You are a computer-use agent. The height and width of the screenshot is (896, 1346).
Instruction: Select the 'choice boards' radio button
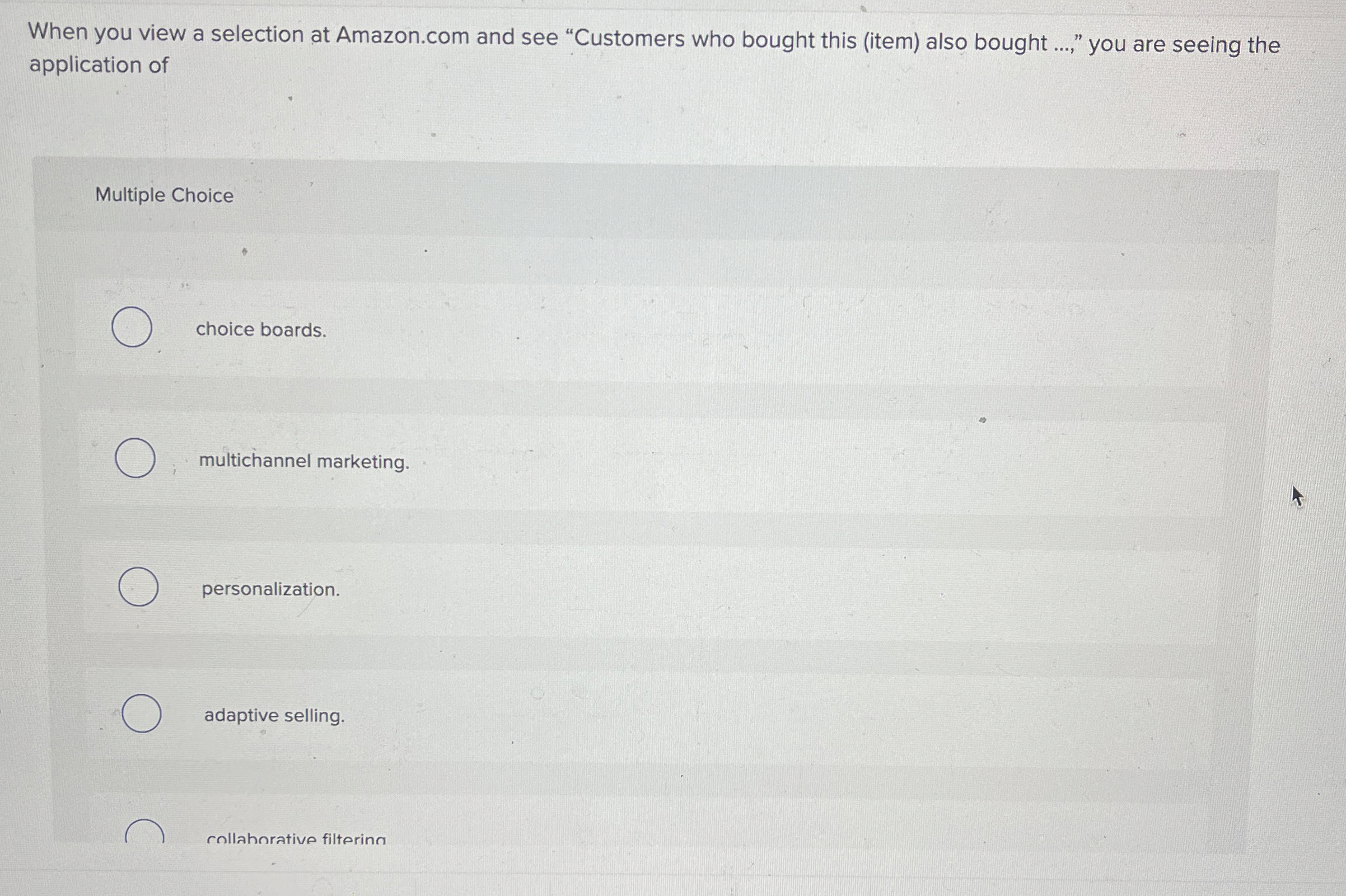[x=133, y=327]
